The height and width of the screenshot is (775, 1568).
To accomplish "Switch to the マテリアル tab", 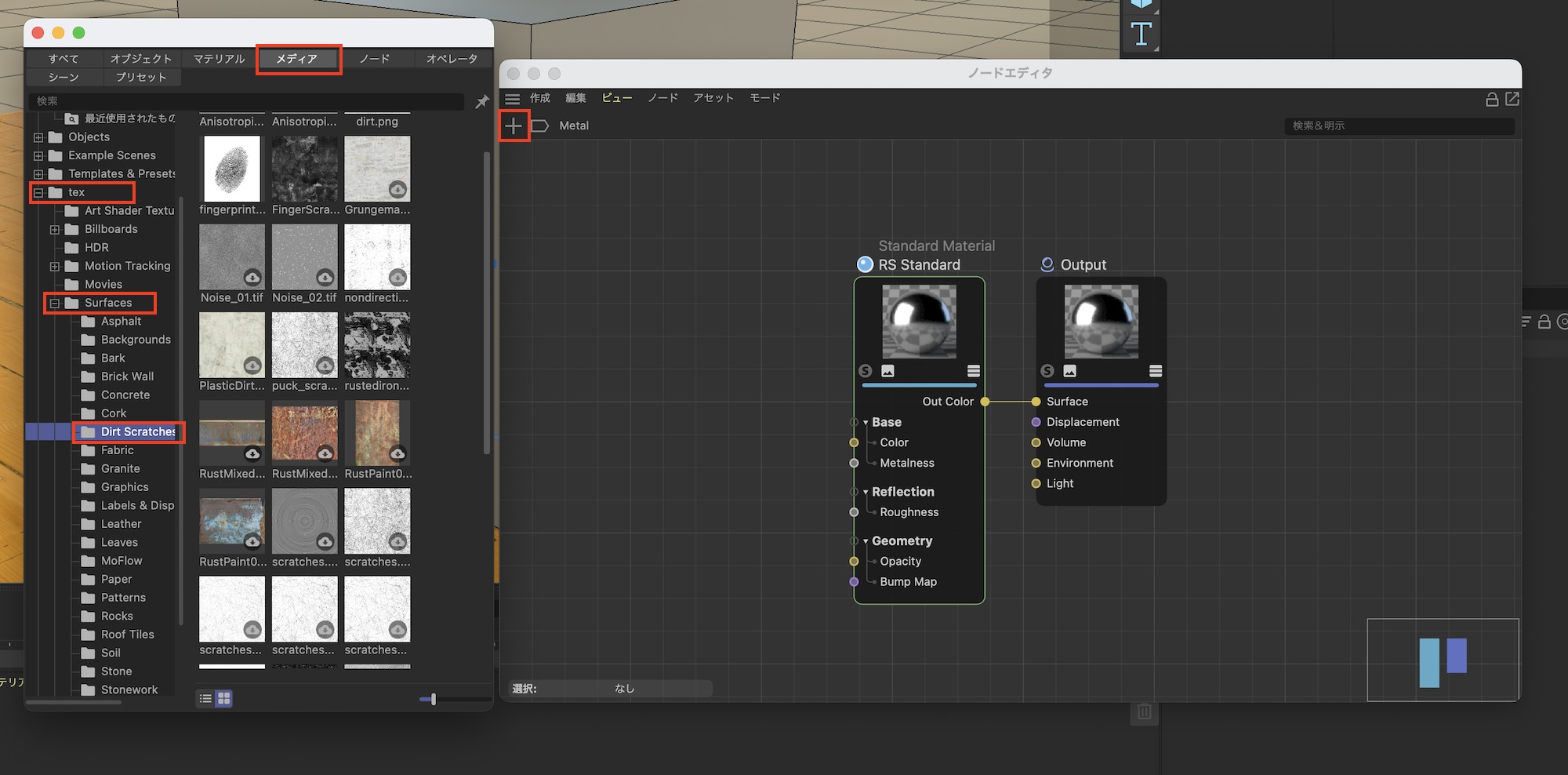I will (219, 59).
